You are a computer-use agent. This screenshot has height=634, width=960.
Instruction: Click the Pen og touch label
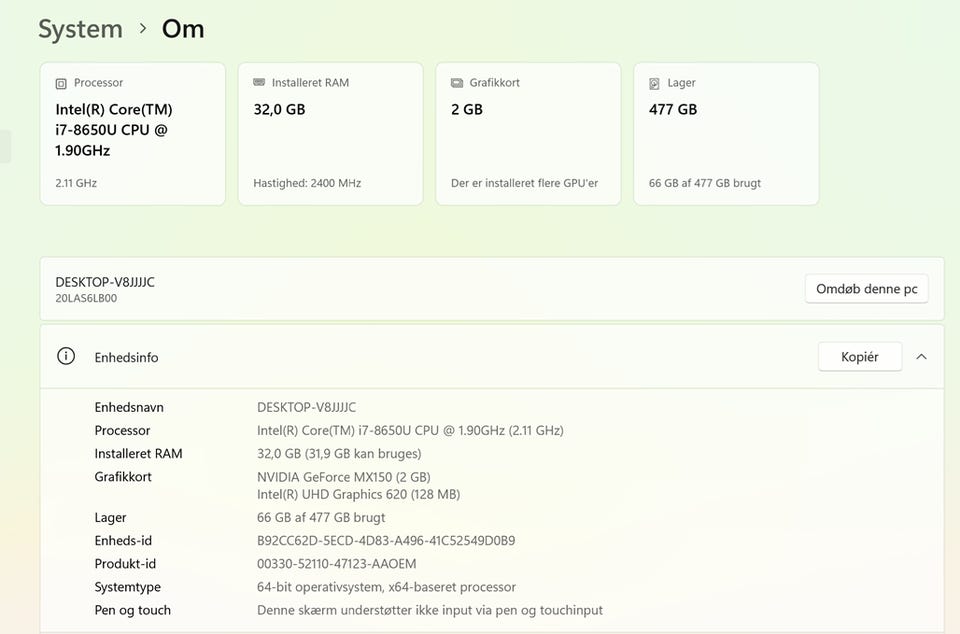click(132, 611)
